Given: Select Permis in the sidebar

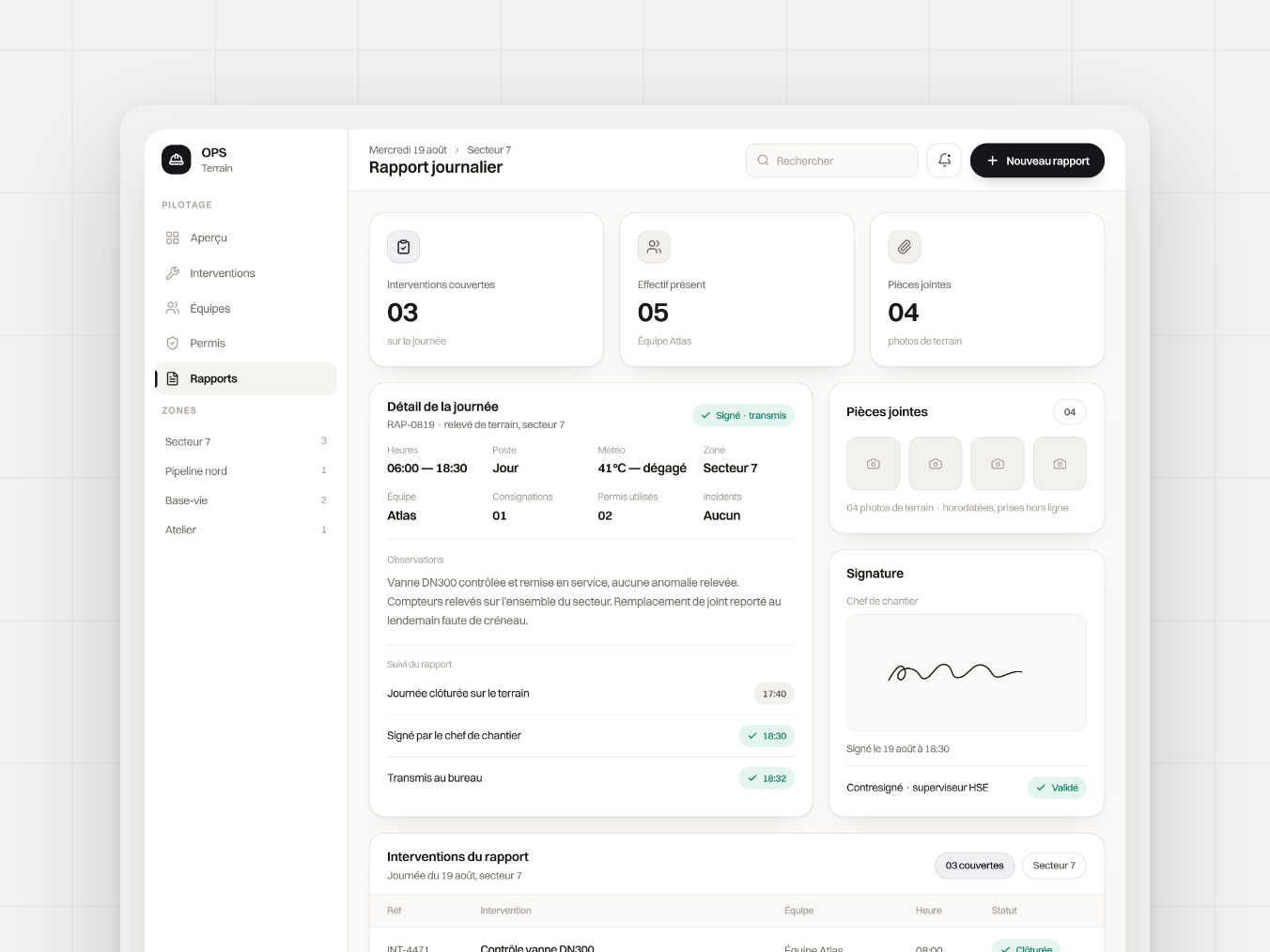Looking at the screenshot, I should pyautogui.click(x=246, y=343).
